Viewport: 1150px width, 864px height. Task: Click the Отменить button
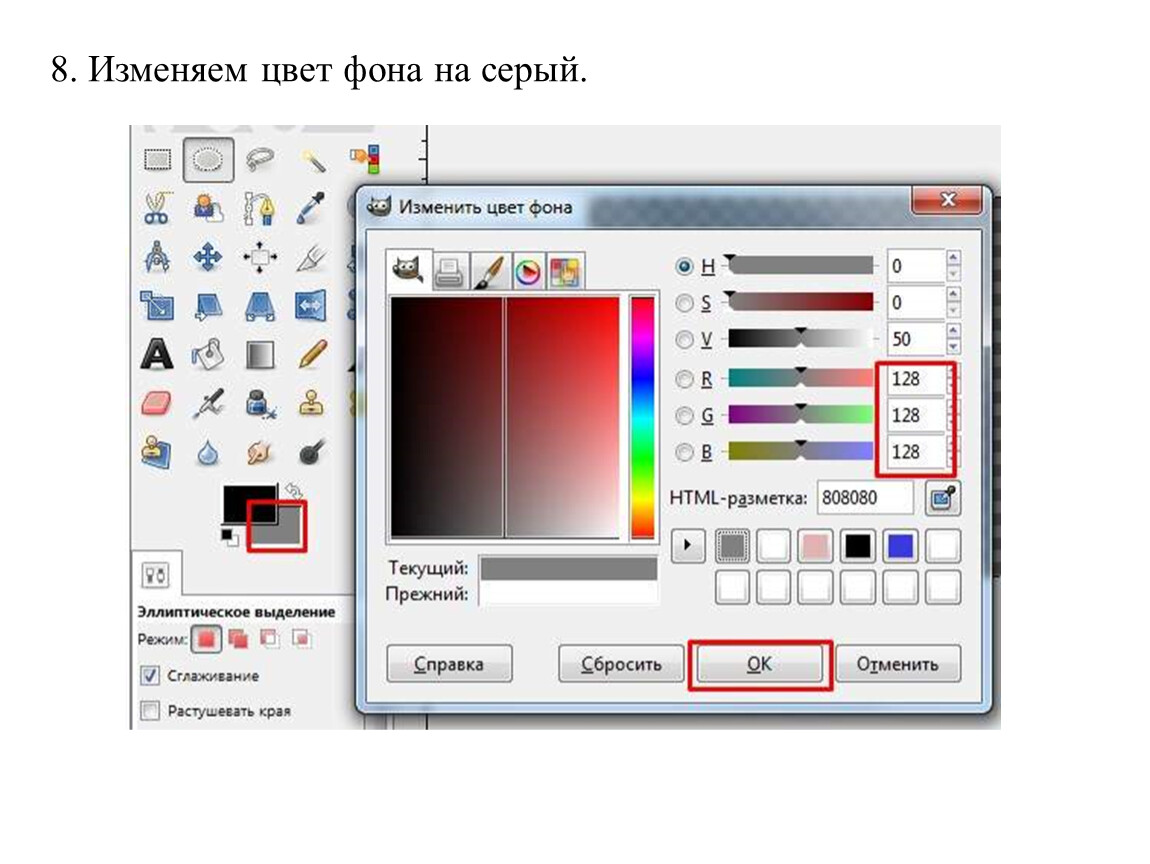tap(898, 664)
